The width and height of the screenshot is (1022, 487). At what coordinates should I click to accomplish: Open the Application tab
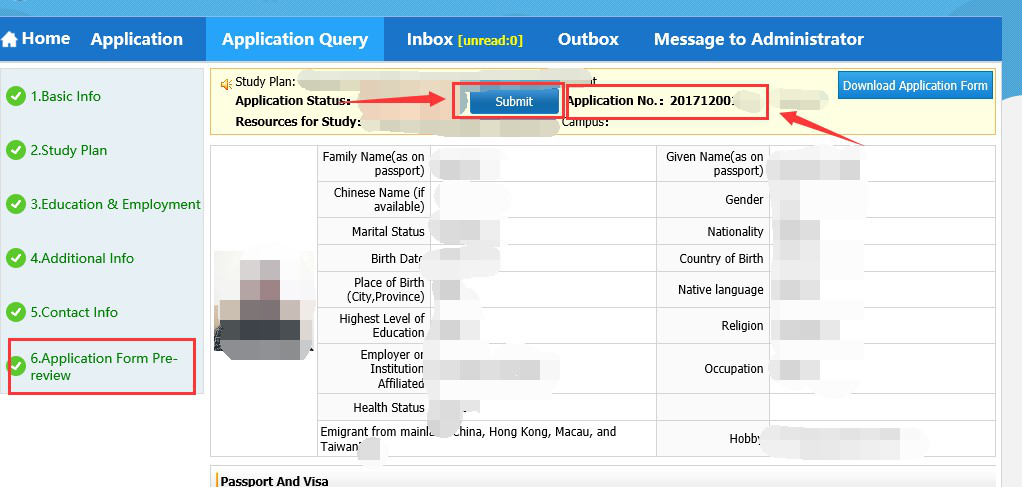tap(136, 40)
